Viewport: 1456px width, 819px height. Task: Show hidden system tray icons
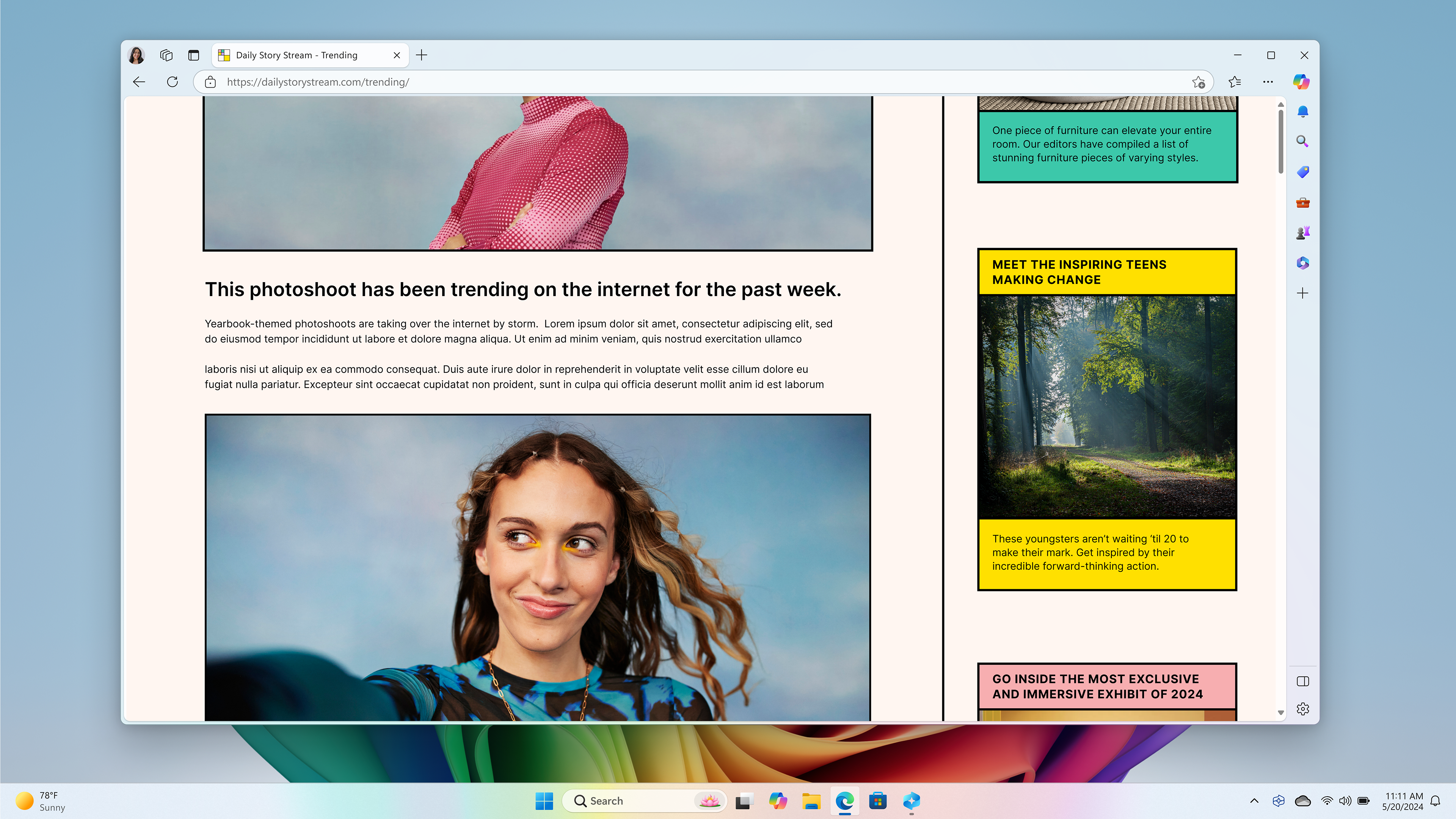pos(1254,801)
